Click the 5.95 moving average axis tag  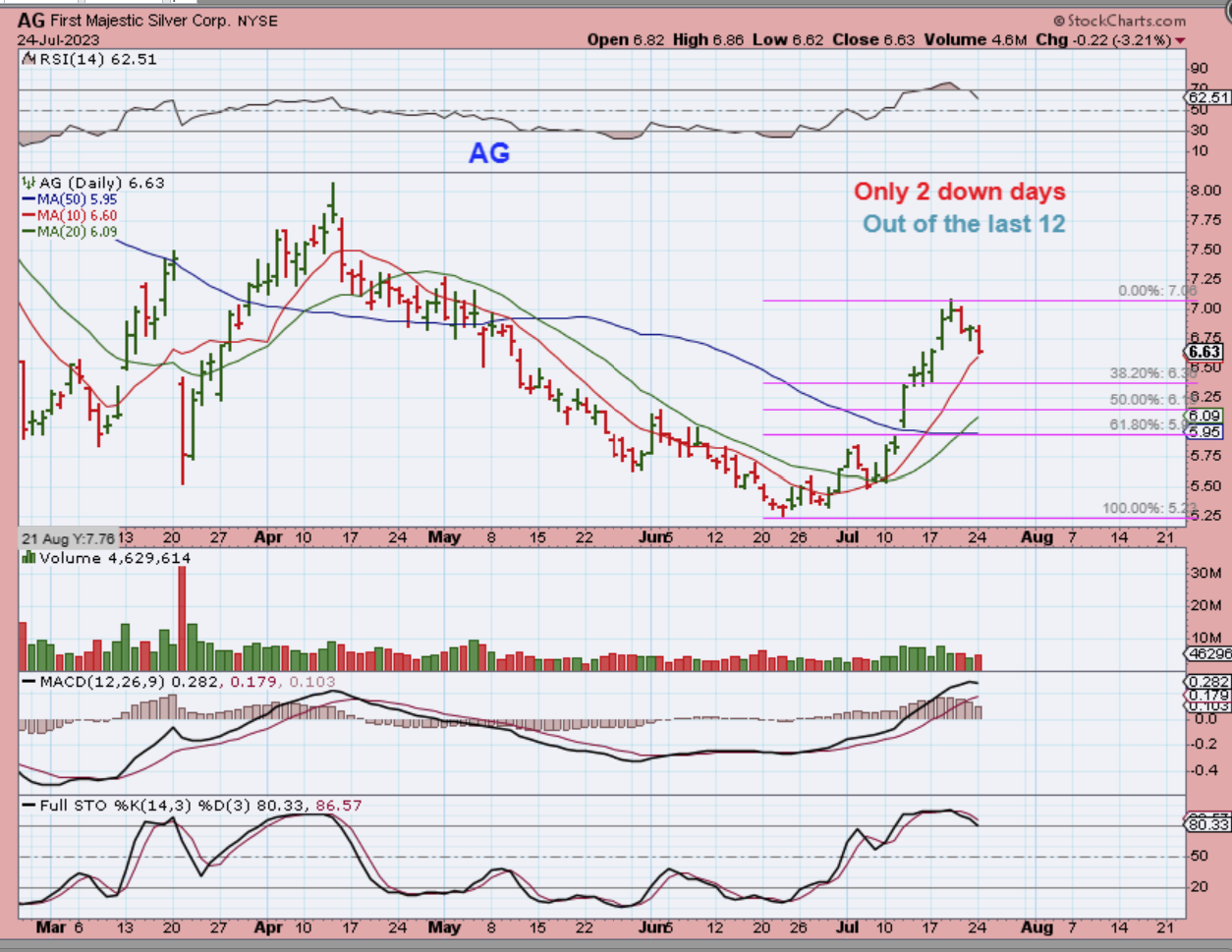point(1204,432)
